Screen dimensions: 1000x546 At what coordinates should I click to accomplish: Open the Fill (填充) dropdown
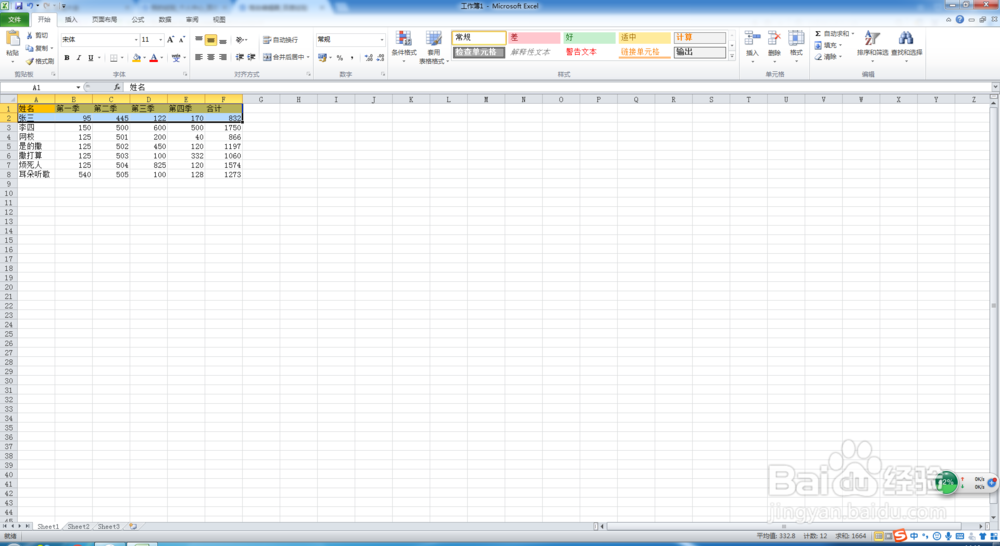pyautogui.click(x=828, y=45)
